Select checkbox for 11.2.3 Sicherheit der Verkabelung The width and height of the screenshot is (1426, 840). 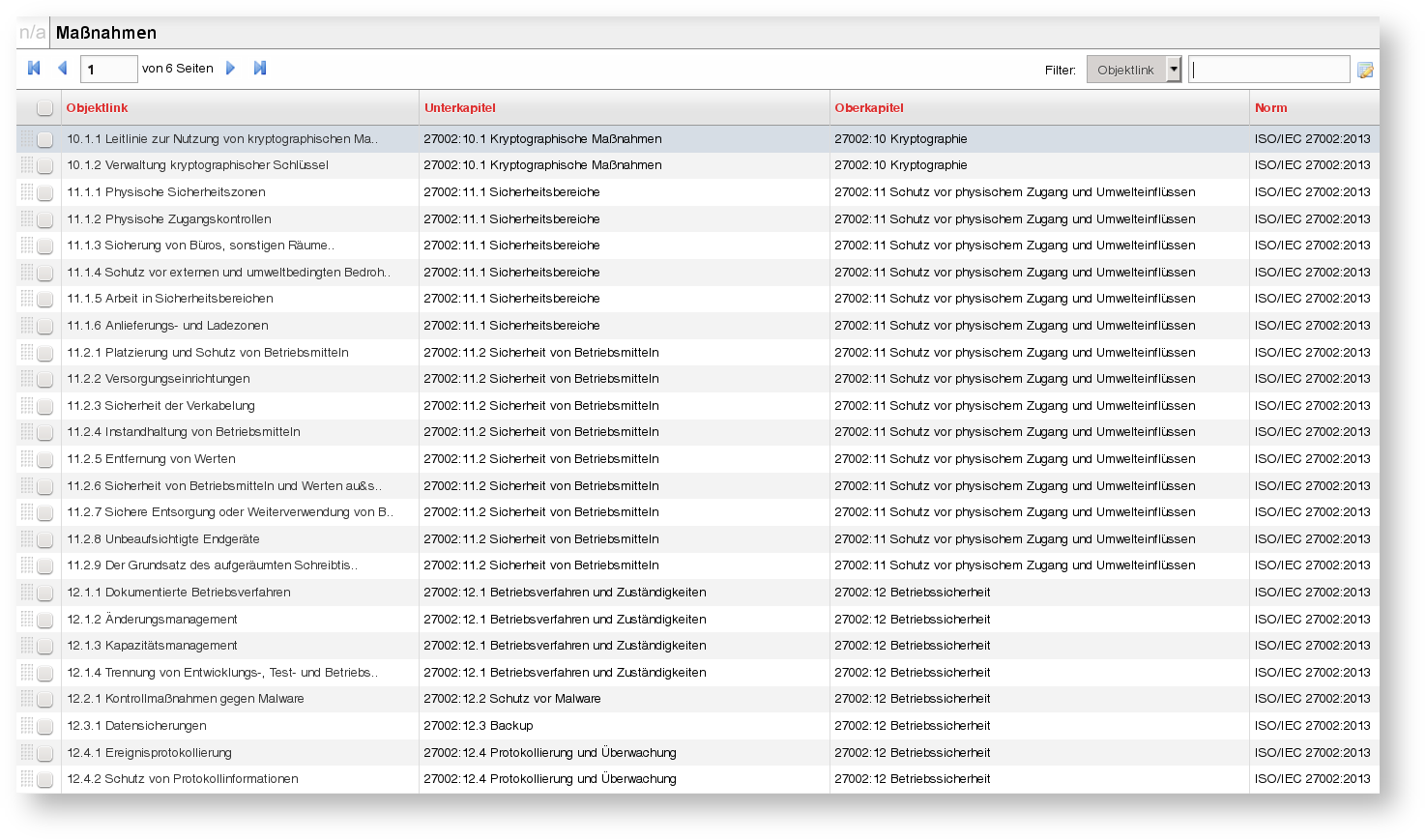point(44,406)
